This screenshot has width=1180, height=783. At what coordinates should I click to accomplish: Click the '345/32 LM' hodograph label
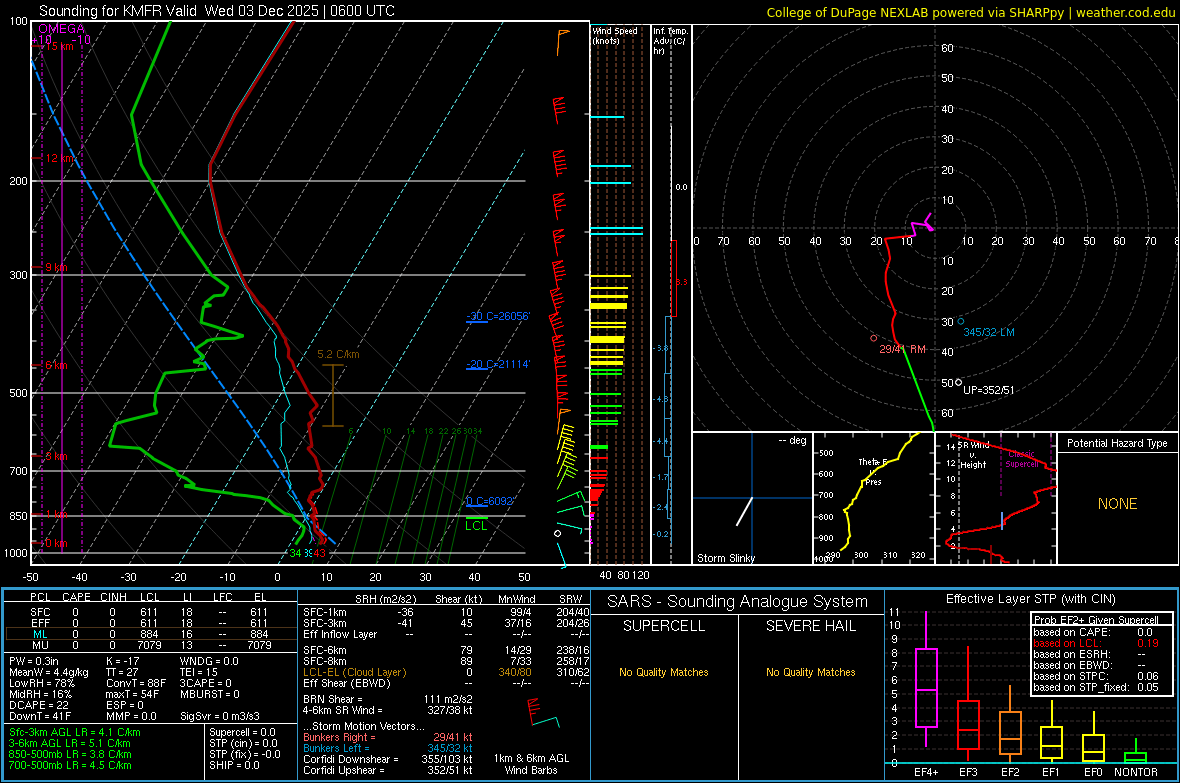tap(989, 332)
